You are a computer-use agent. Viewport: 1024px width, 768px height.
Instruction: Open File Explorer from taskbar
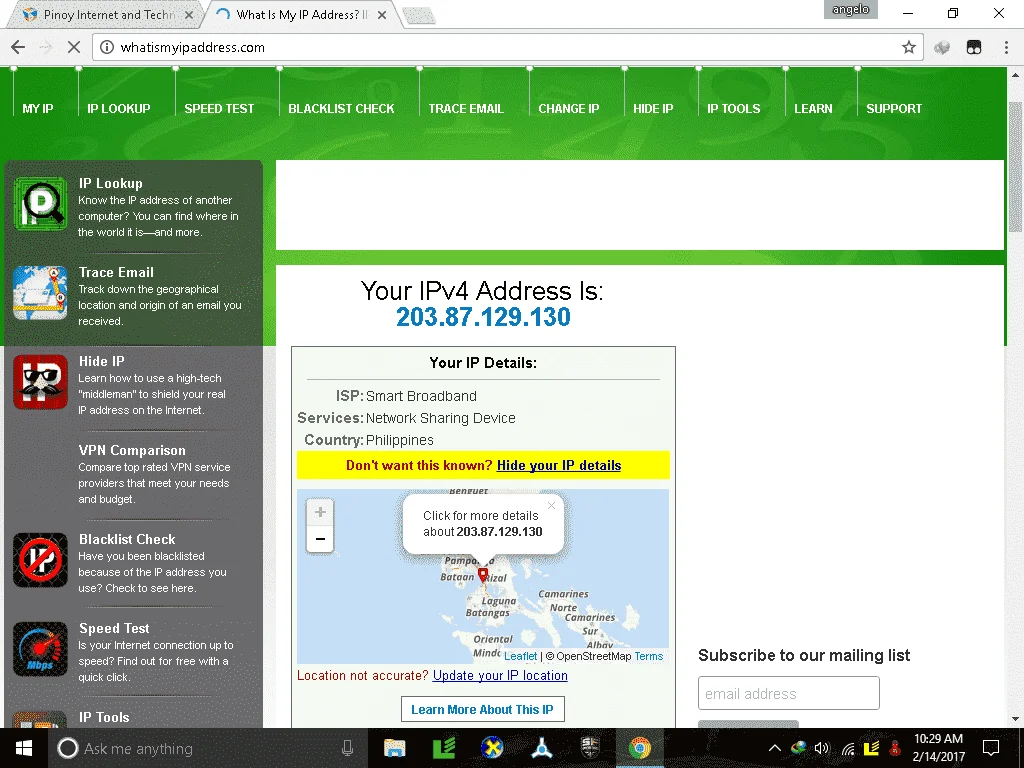coord(394,748)
